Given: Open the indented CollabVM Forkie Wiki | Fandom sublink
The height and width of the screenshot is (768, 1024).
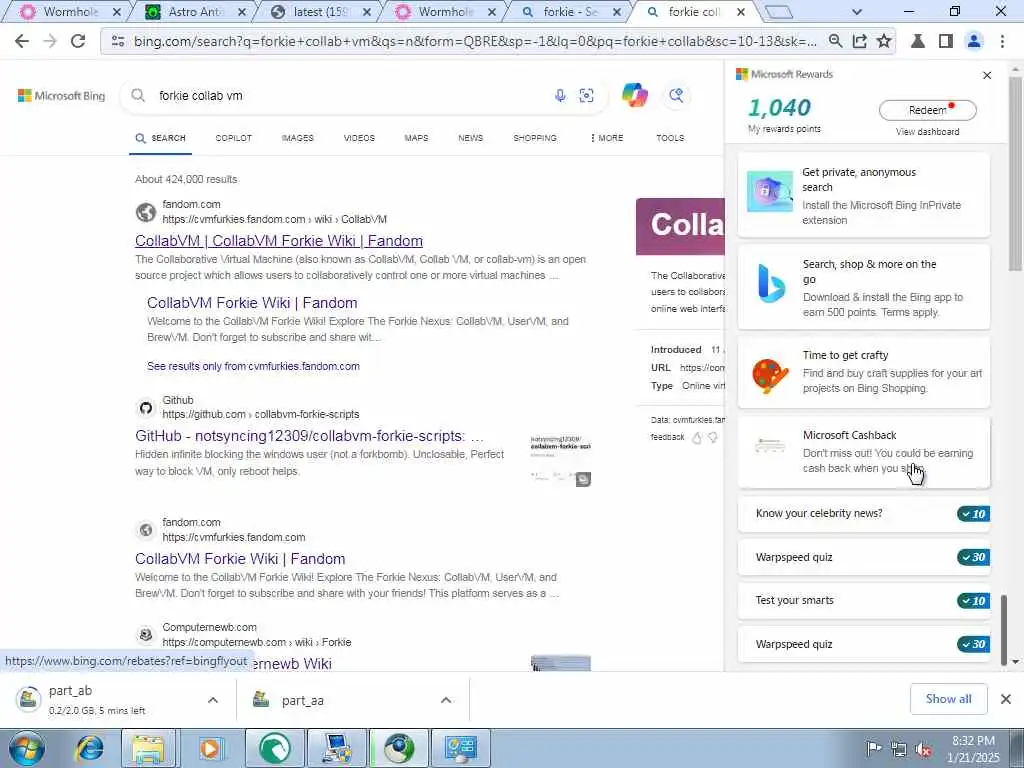Looking at the screenshot, I should (252, 303).
